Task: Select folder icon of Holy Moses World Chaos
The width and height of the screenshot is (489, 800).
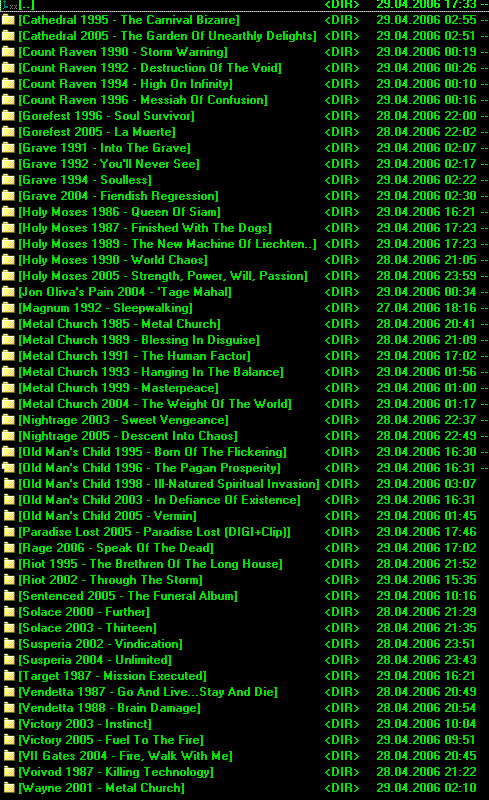Action: click(8, 260)
